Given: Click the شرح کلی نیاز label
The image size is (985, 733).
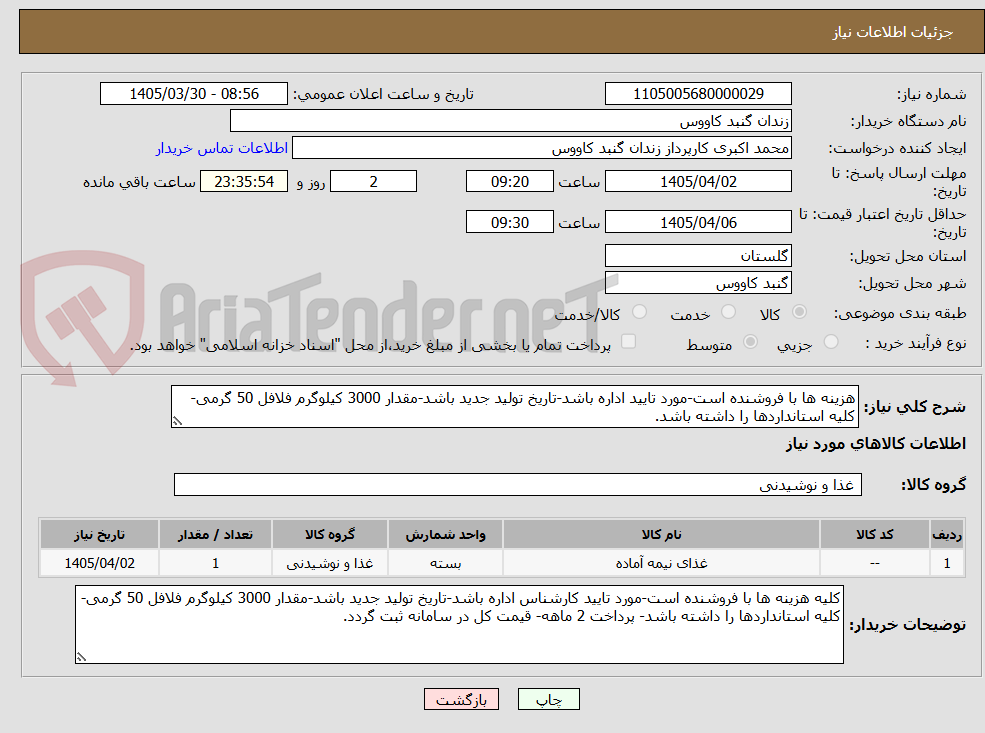Looking at the screenshot, I should click(x=915, y=407).
